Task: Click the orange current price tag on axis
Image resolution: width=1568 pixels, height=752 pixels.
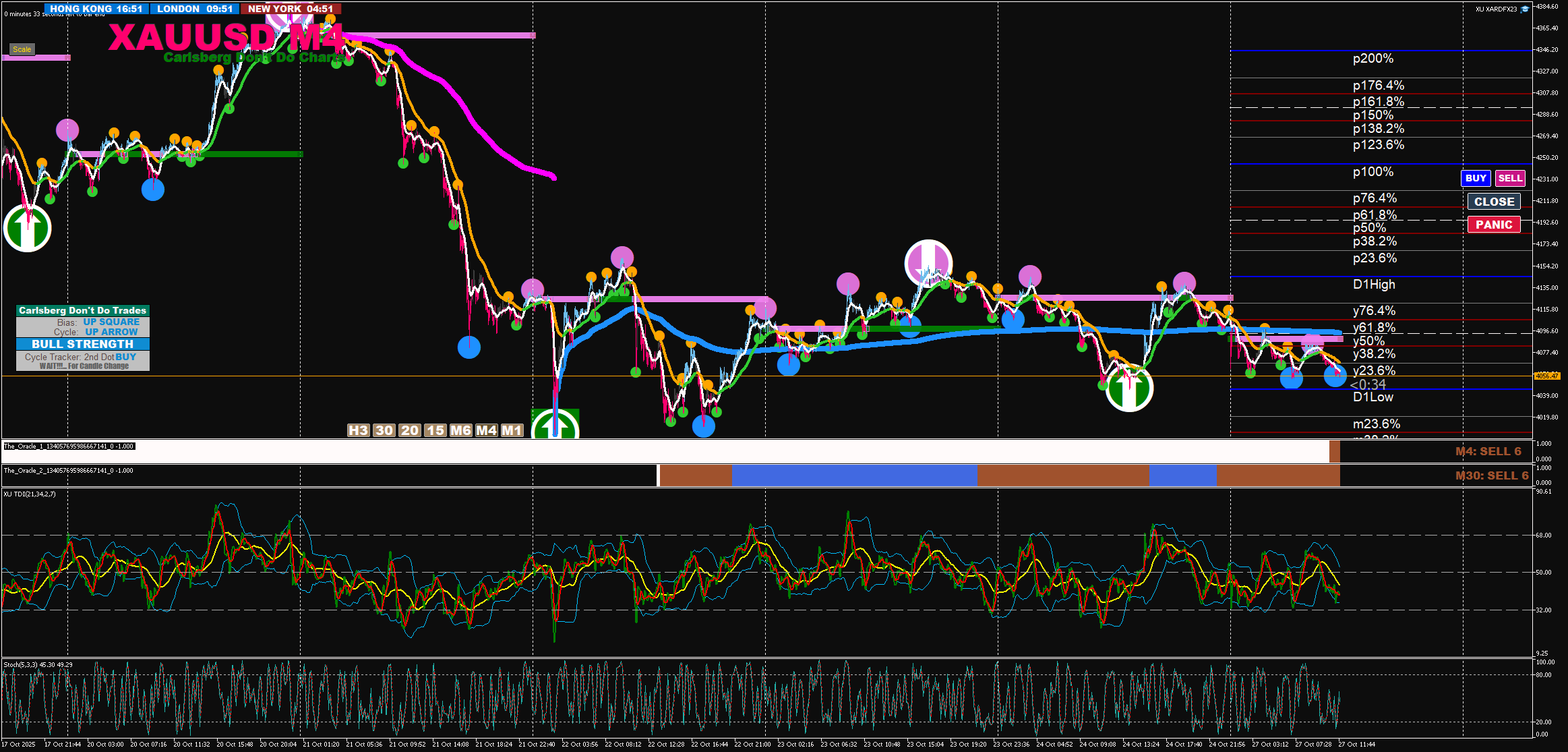Action: point(1546,376)
